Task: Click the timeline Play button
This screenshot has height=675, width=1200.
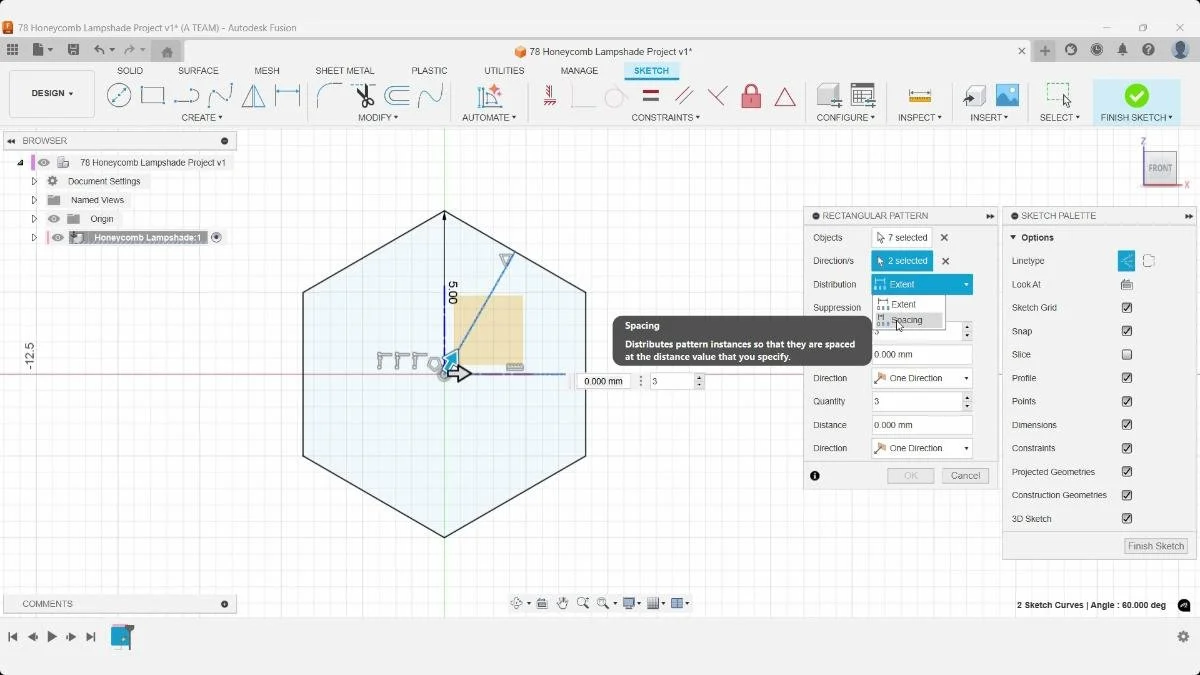Action: (x=52, y=637)
